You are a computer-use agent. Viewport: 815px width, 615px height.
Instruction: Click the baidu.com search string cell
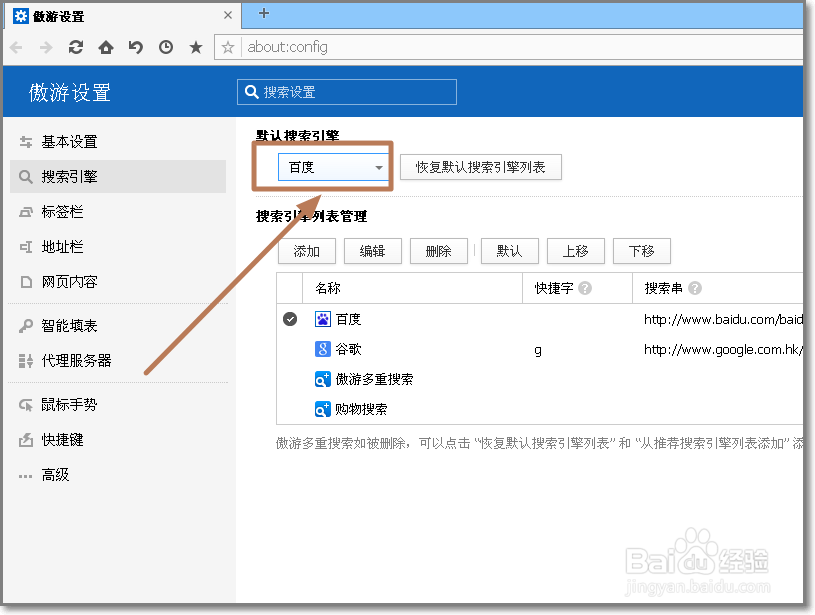coord(723,319)
